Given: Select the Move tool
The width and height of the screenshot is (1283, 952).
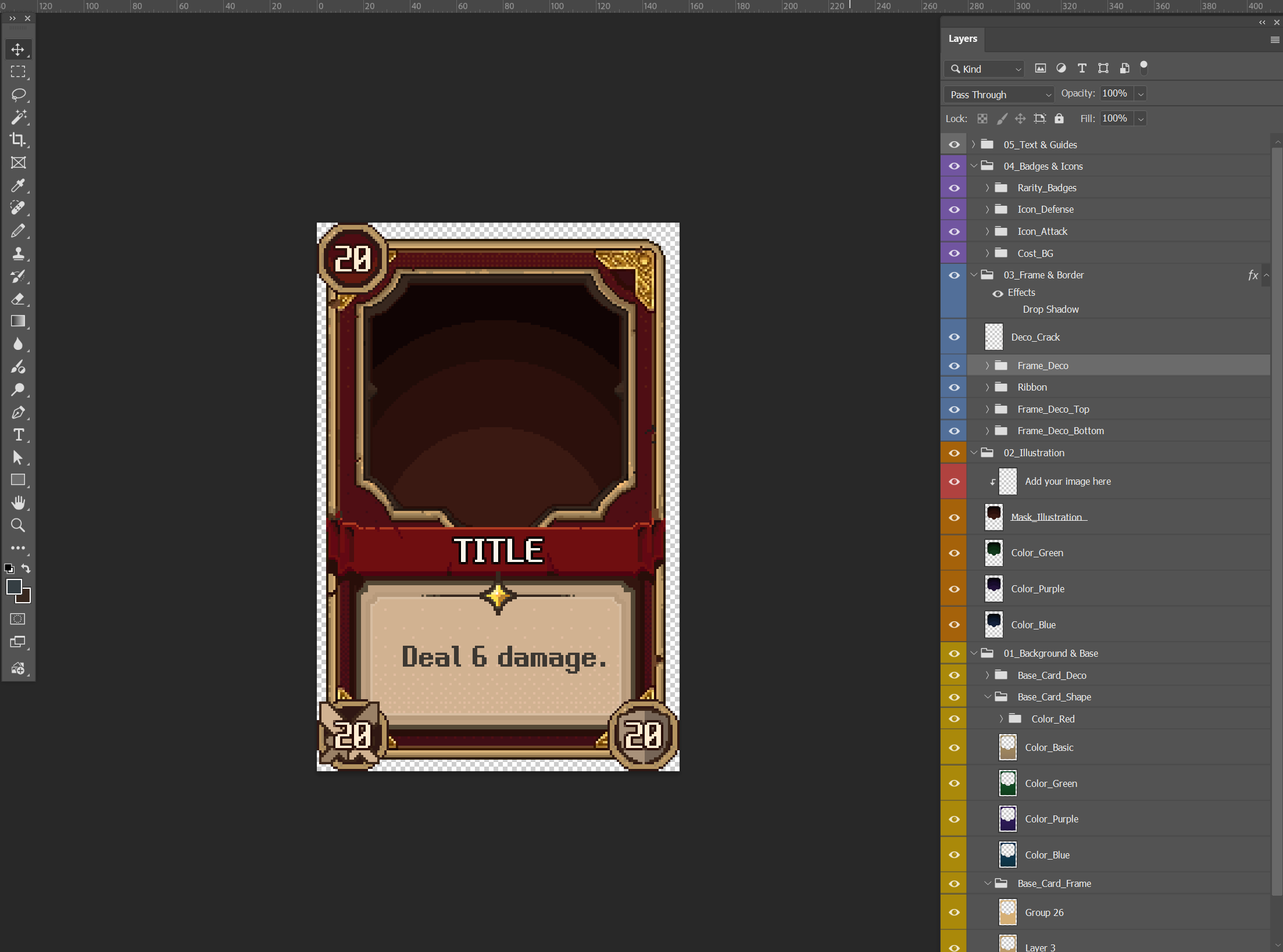Looking at the screenshot, I should coord(18,49).
